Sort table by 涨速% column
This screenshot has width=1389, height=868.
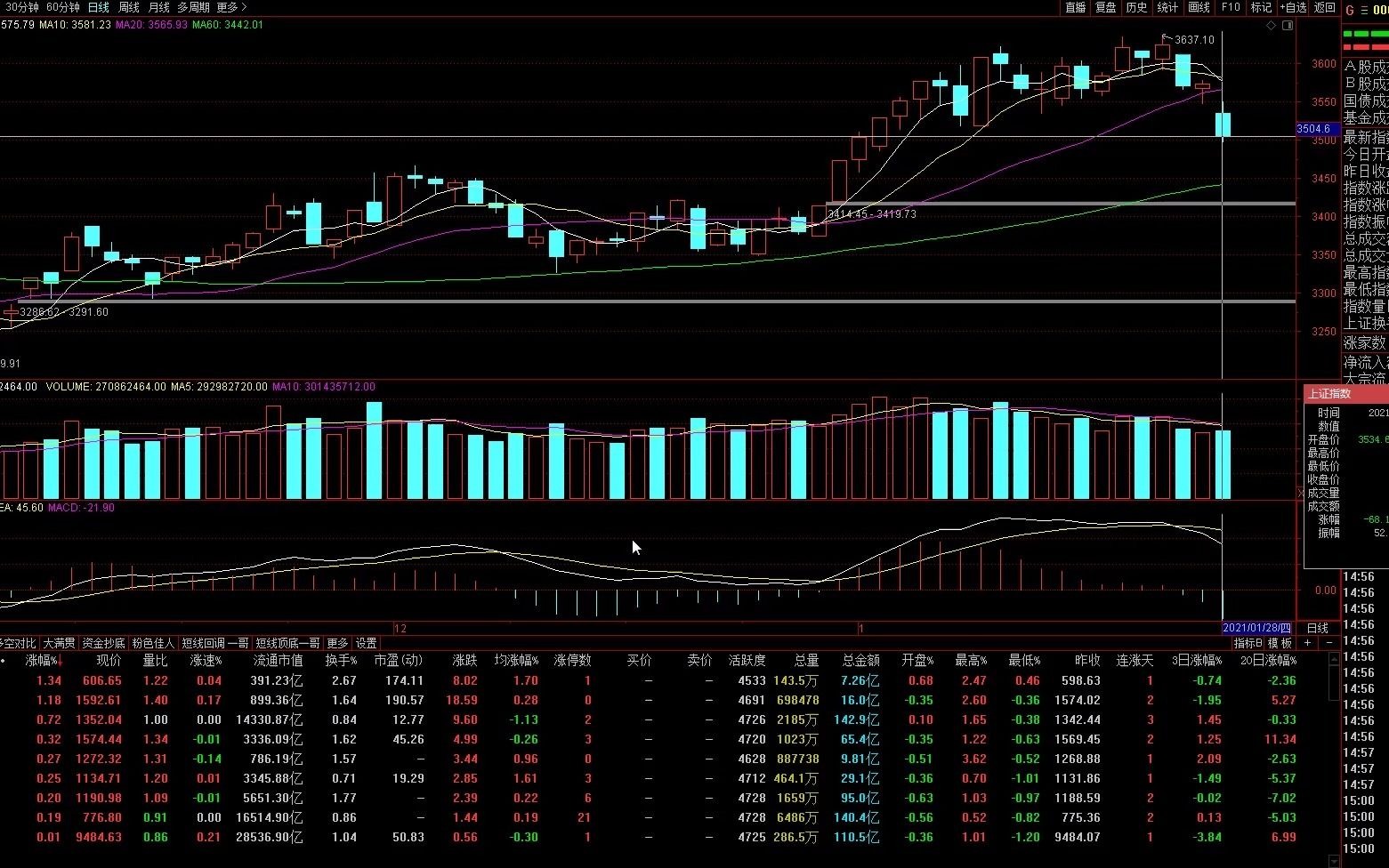pyautogui.click(x=206, y=661)
